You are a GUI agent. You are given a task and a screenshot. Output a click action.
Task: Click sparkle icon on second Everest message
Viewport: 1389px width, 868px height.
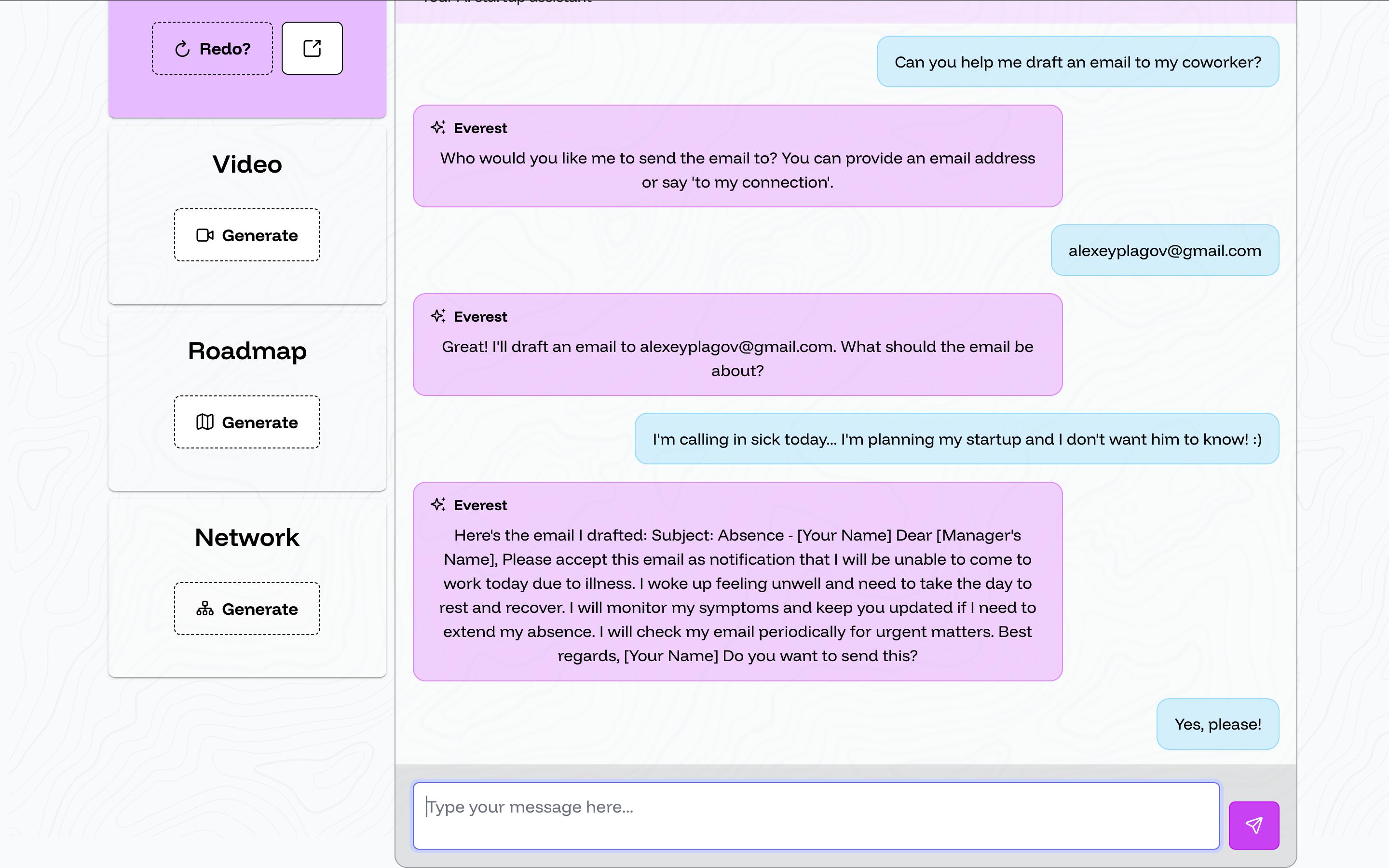pyautogui.click(x=438, y=316)
